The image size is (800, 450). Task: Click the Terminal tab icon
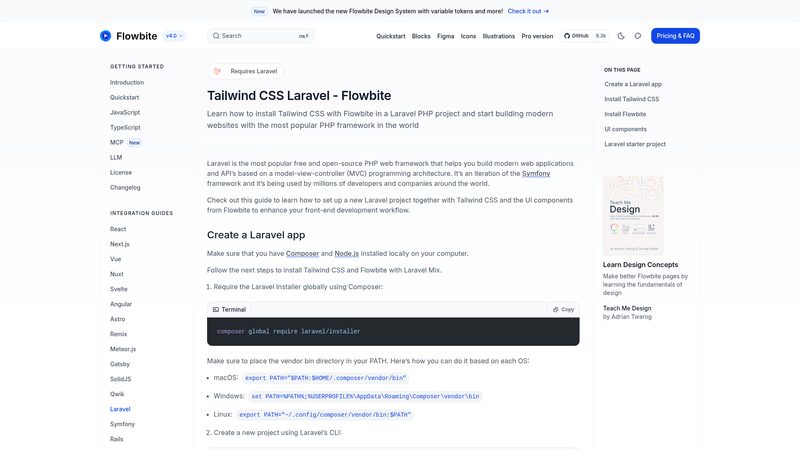click(216, 310)
